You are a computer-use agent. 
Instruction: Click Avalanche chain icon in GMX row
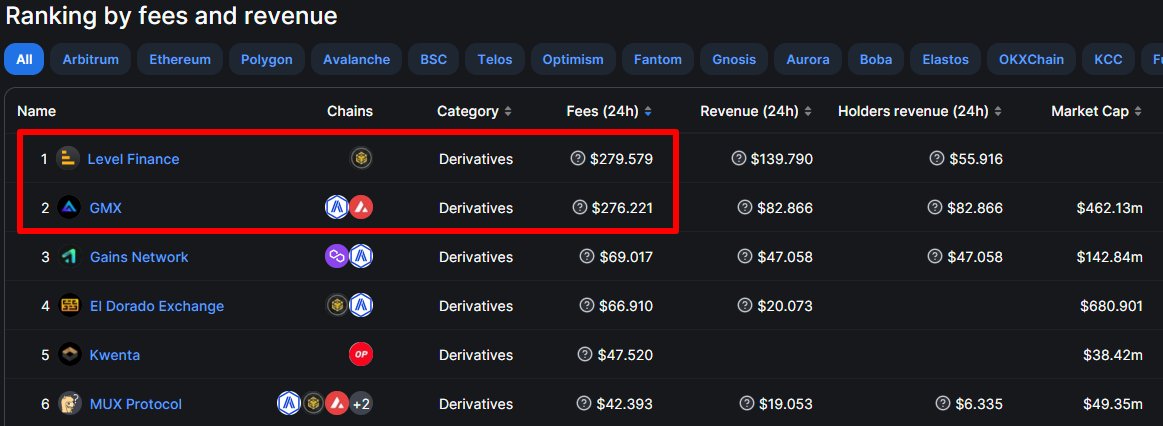click(x=361, y=207)
